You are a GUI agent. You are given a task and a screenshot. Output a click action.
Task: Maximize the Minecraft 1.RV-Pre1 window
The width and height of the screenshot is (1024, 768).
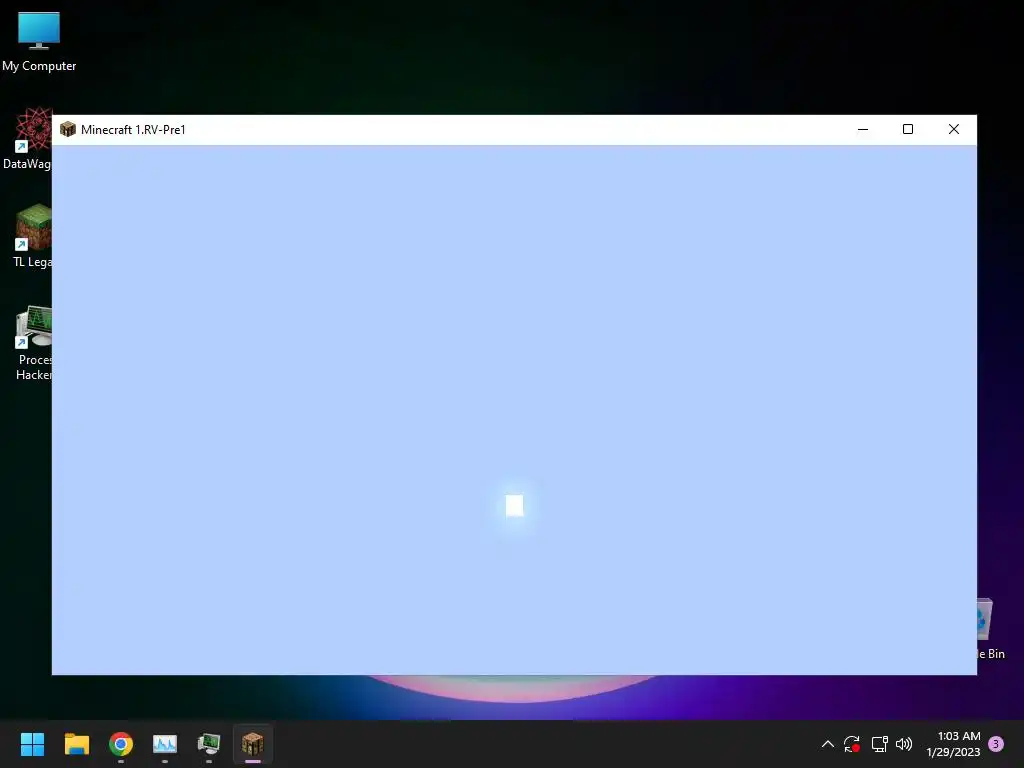pos(908,129)
